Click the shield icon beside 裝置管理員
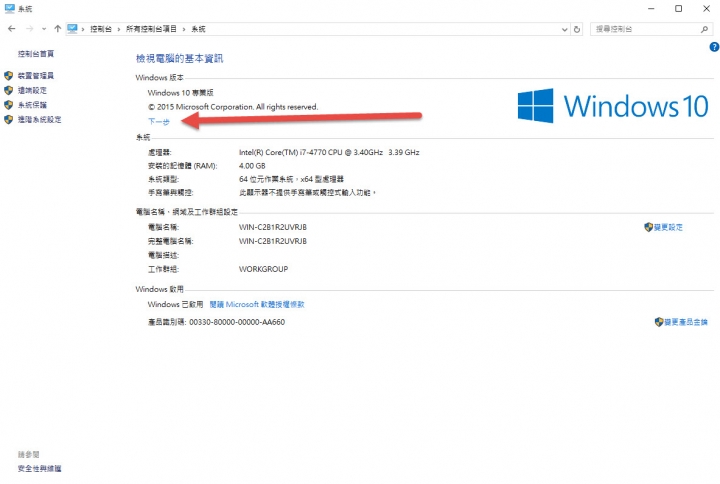 (x=8, y=76)
